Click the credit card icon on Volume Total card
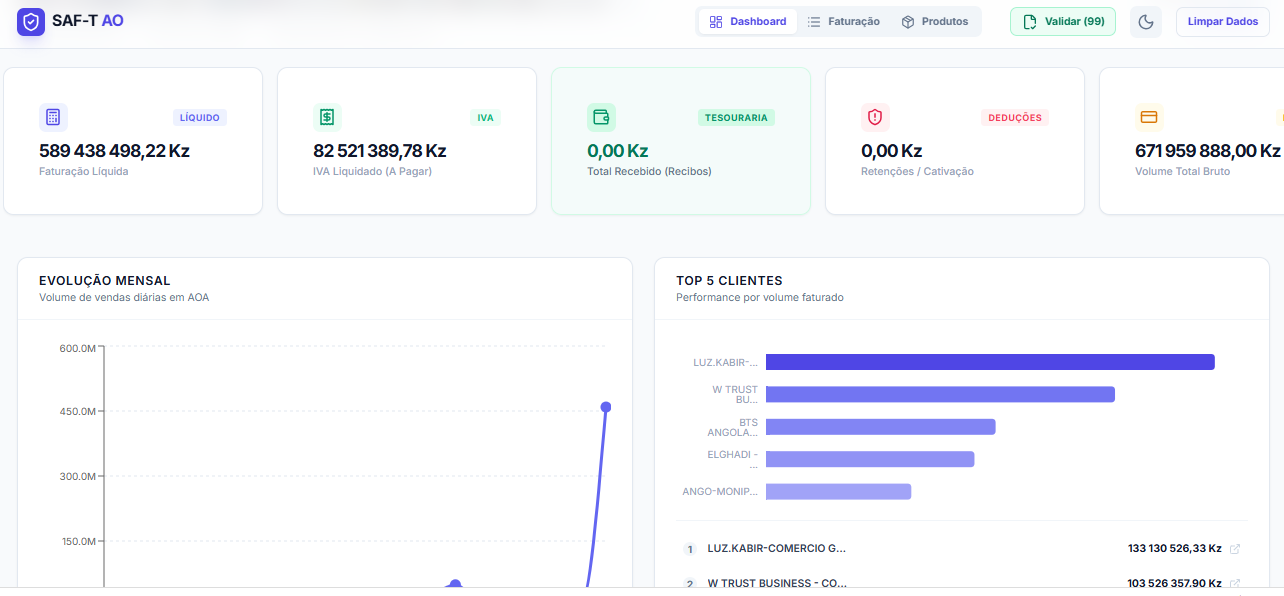 click(x=1149, y=118)
